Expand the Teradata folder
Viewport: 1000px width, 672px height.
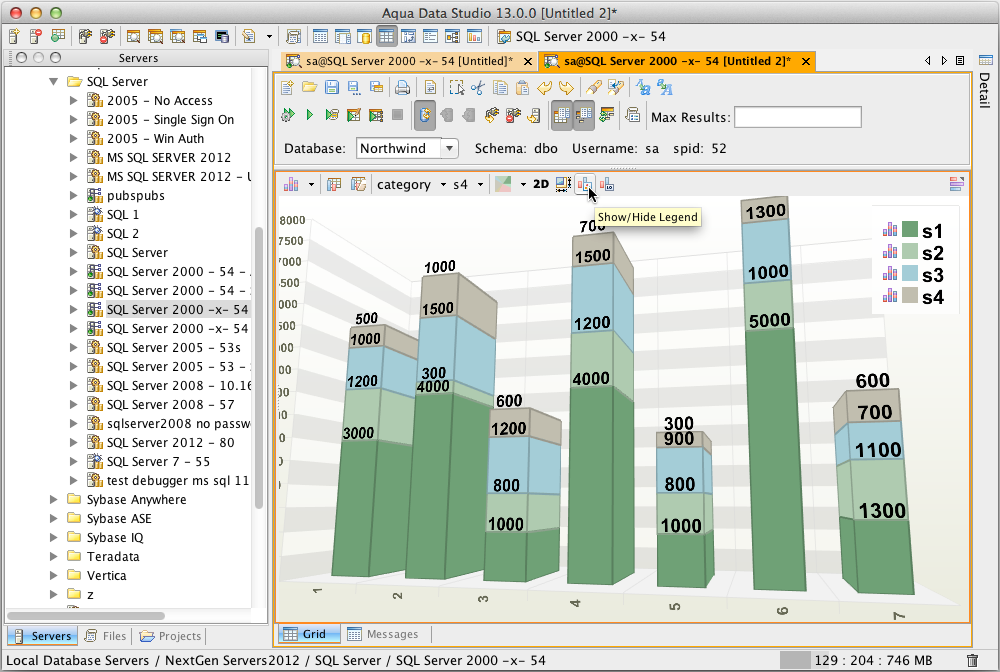[54, 557]
